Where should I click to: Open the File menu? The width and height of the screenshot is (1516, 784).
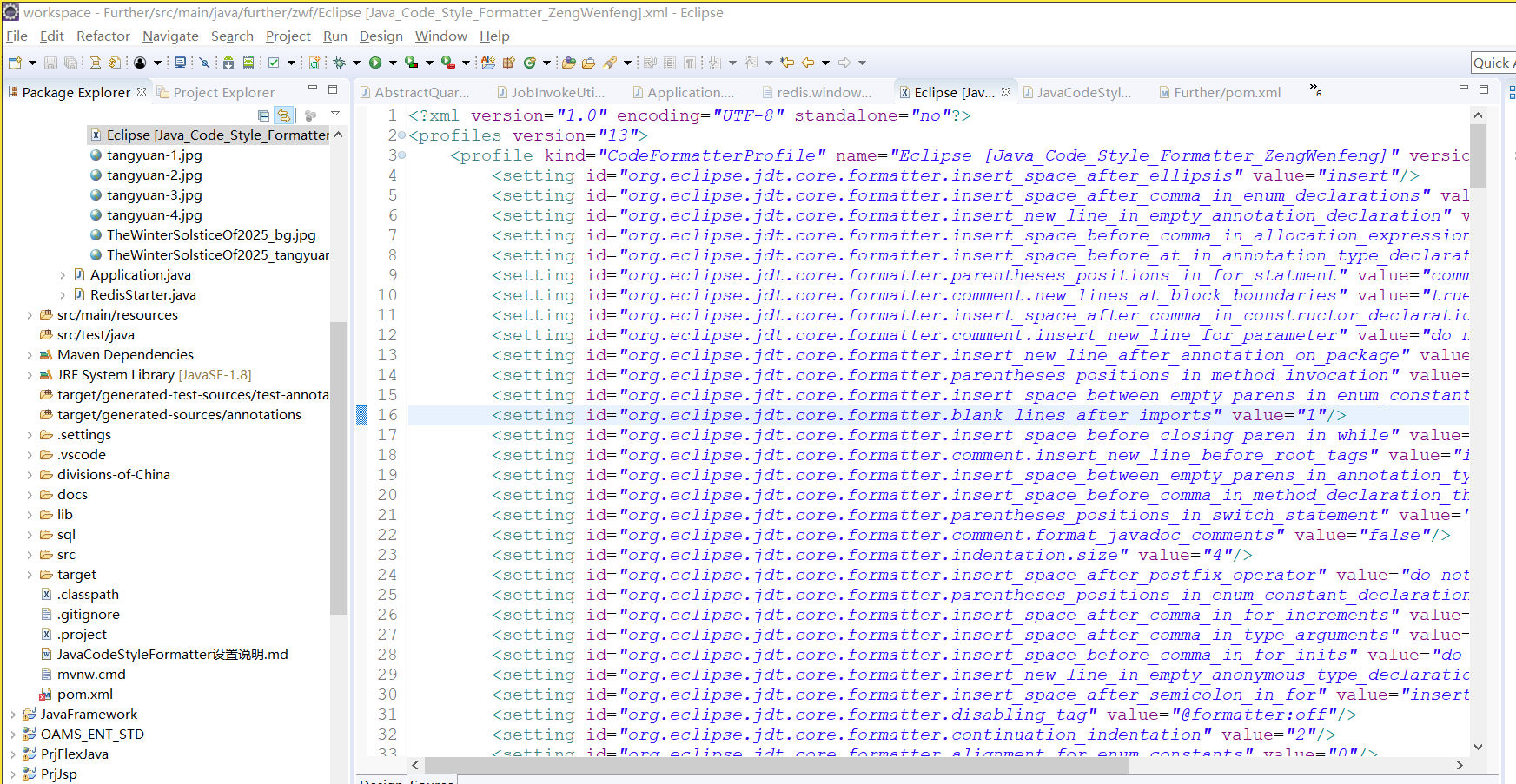tap(17, 36)
